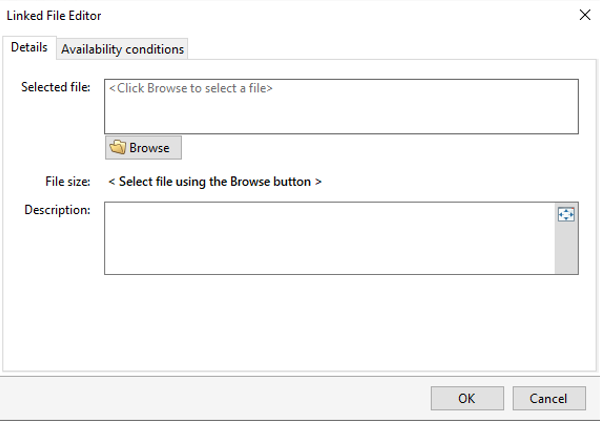Click the gray scrollbar strip in Description
Viewport: 600px width, 421px height.
[566, 249]
